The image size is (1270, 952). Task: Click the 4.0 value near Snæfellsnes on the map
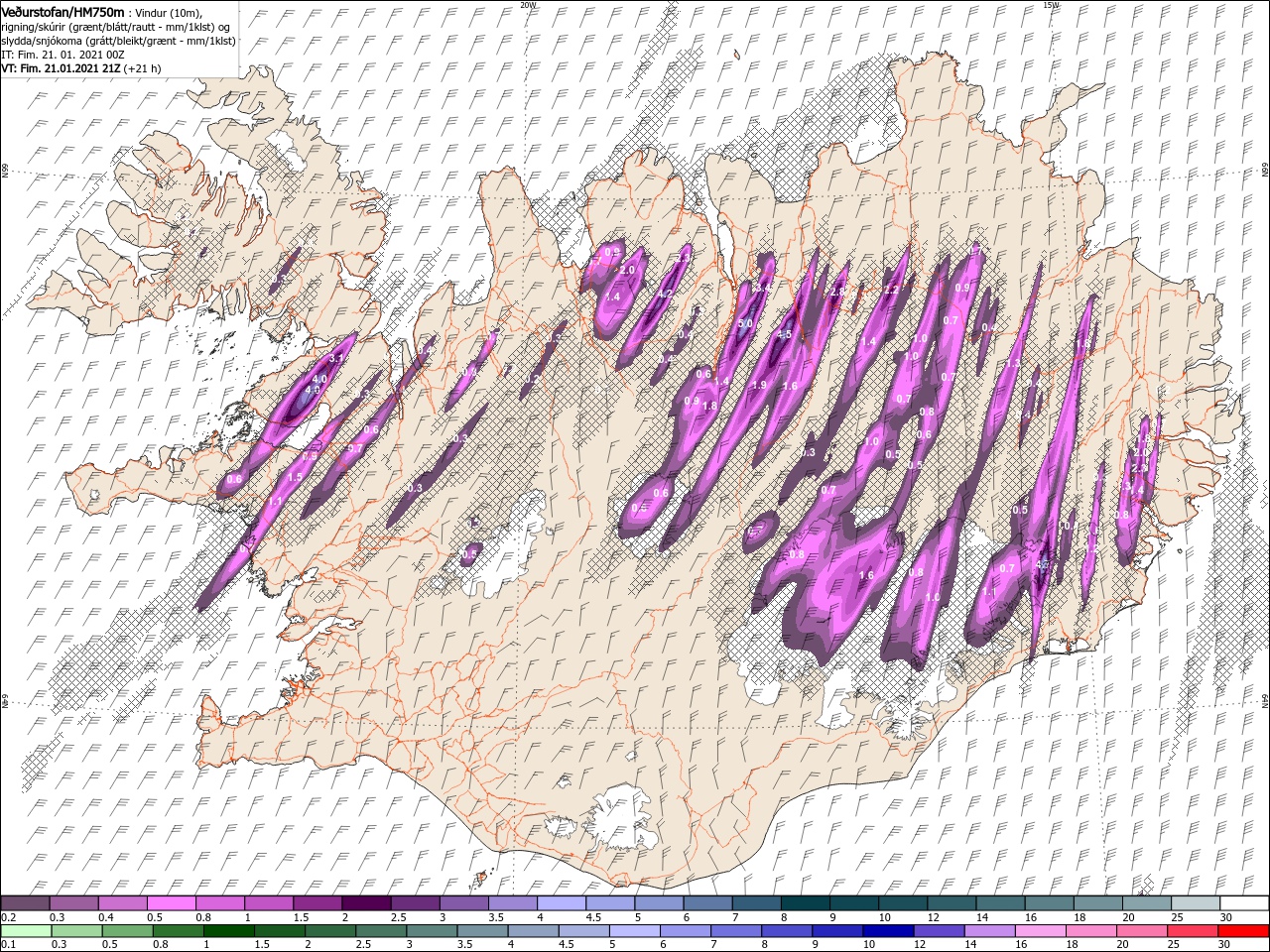(319, 379)
